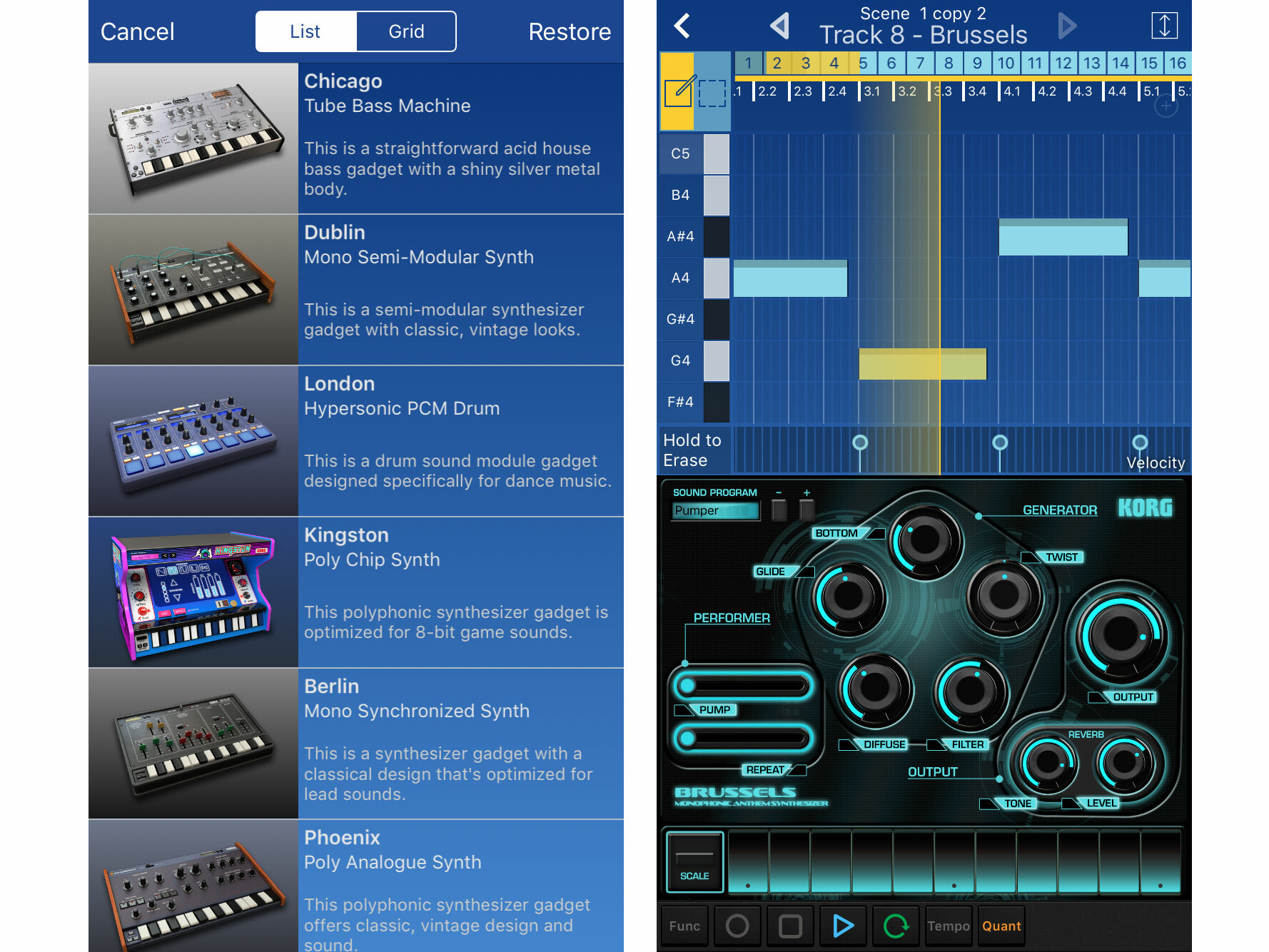Tap the Dublin synth thumbnail image
Image resolution: width=1269 pixels, height=952 pixels.
[193, 290]
